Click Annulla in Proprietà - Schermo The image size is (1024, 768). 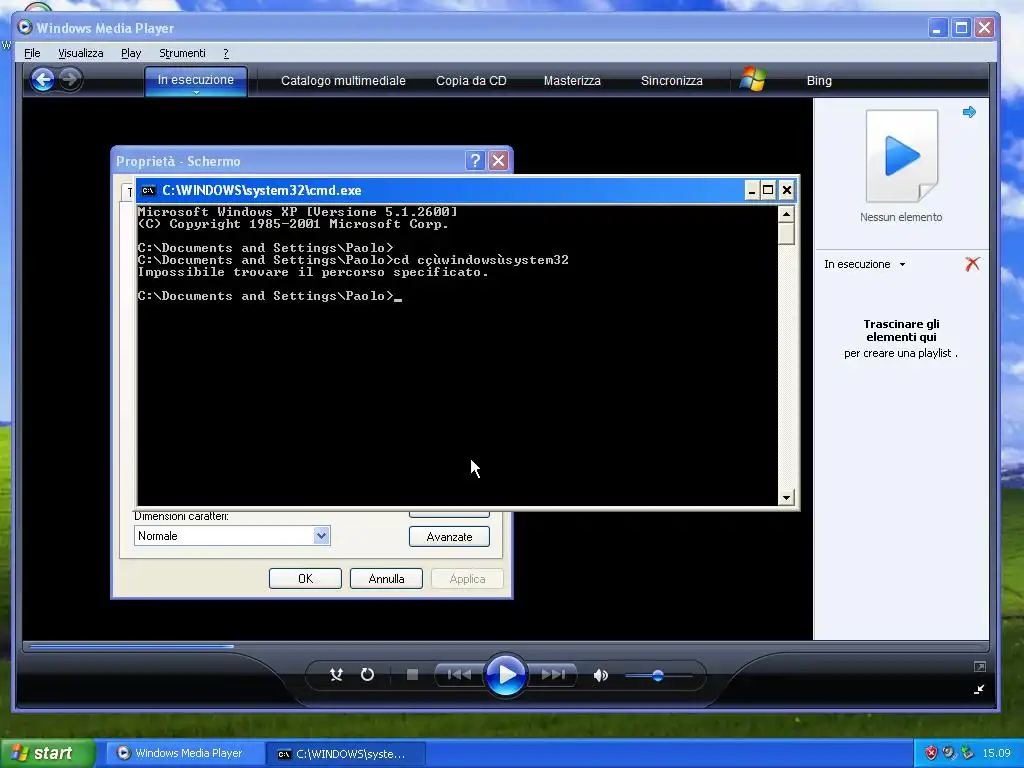pyautogui.click(x=386, y=579)
